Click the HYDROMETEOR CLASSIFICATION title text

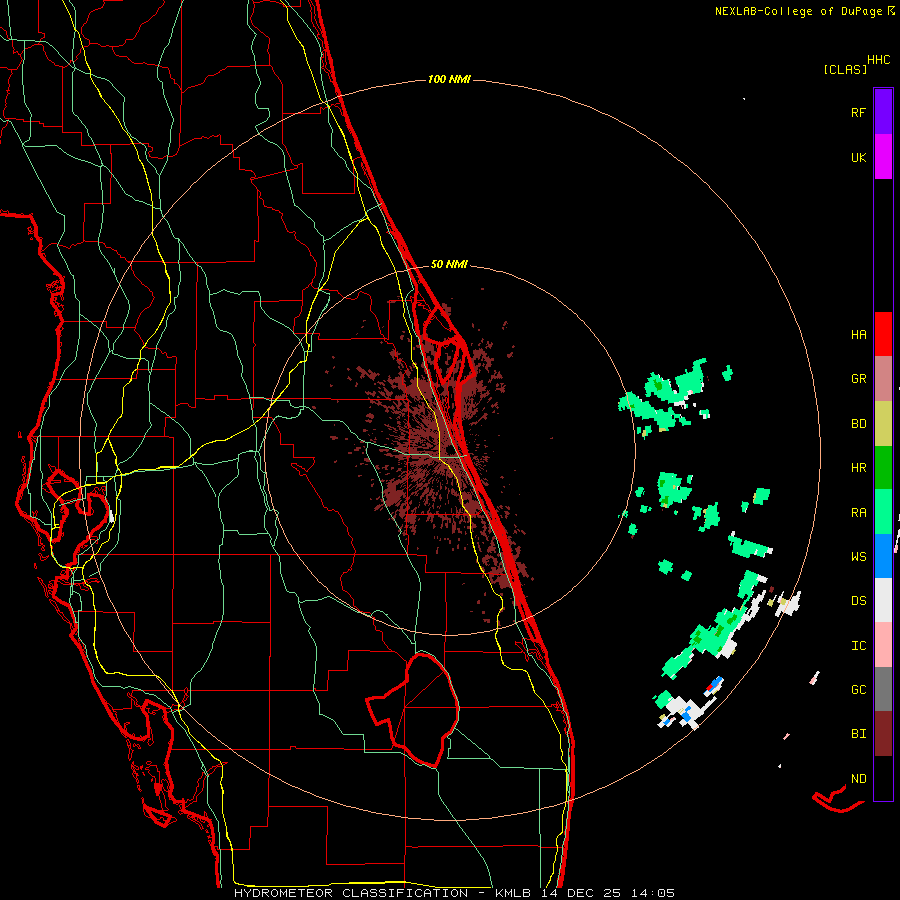351,893
